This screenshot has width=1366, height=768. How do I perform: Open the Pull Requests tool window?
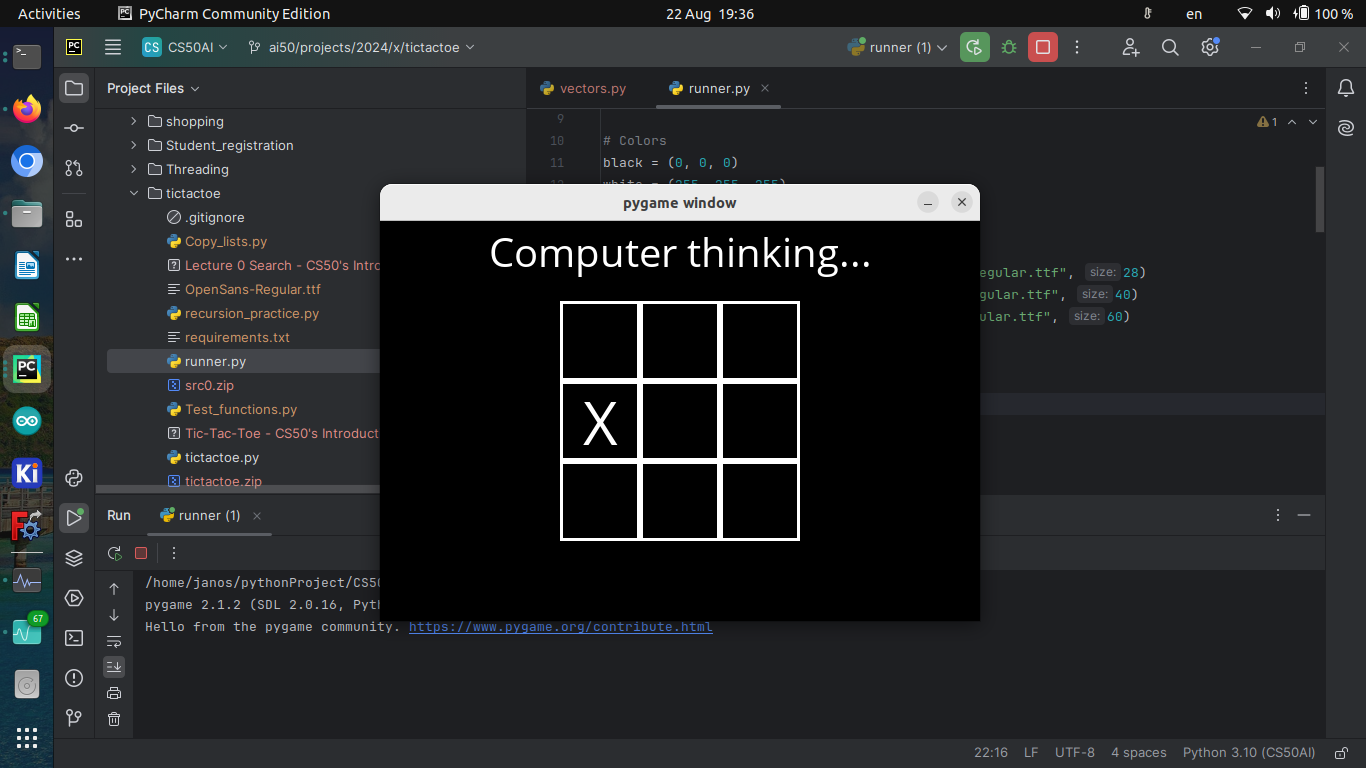[x=74, y=168]
